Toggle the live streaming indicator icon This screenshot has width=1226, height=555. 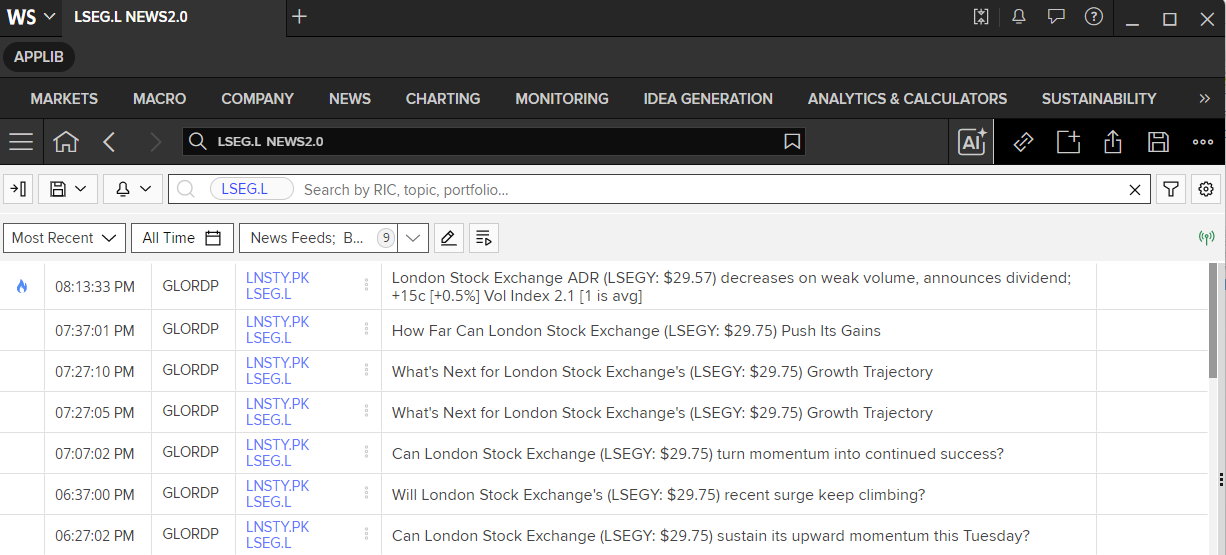(1207, 238)
